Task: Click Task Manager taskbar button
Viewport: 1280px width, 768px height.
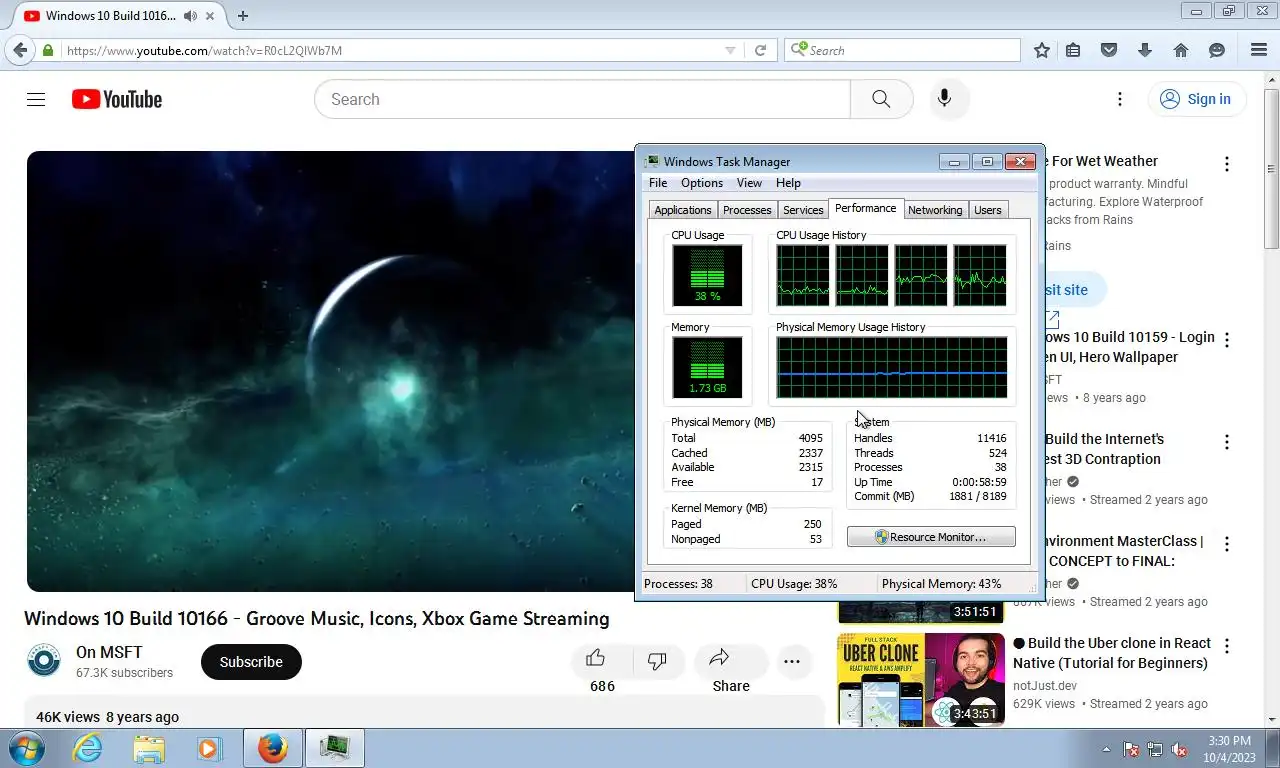Action: [x=334, y=748]
